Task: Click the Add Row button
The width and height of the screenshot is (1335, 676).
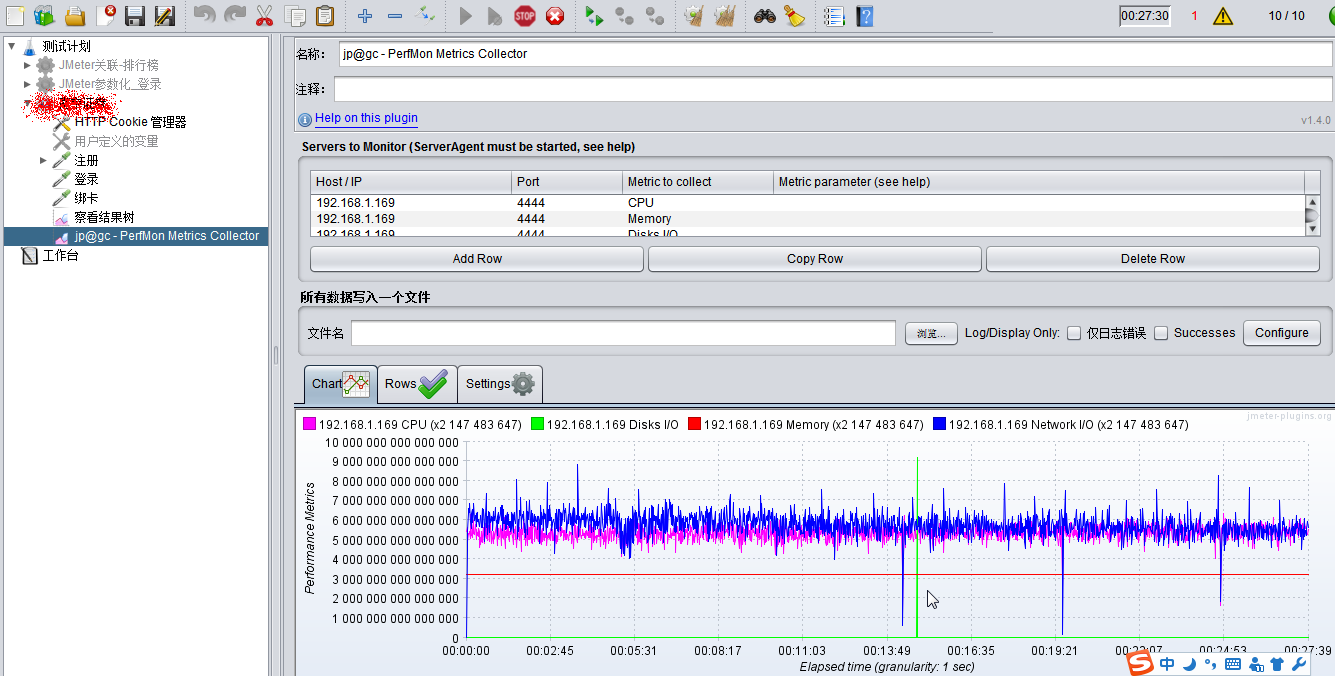Action: [477, 259]
